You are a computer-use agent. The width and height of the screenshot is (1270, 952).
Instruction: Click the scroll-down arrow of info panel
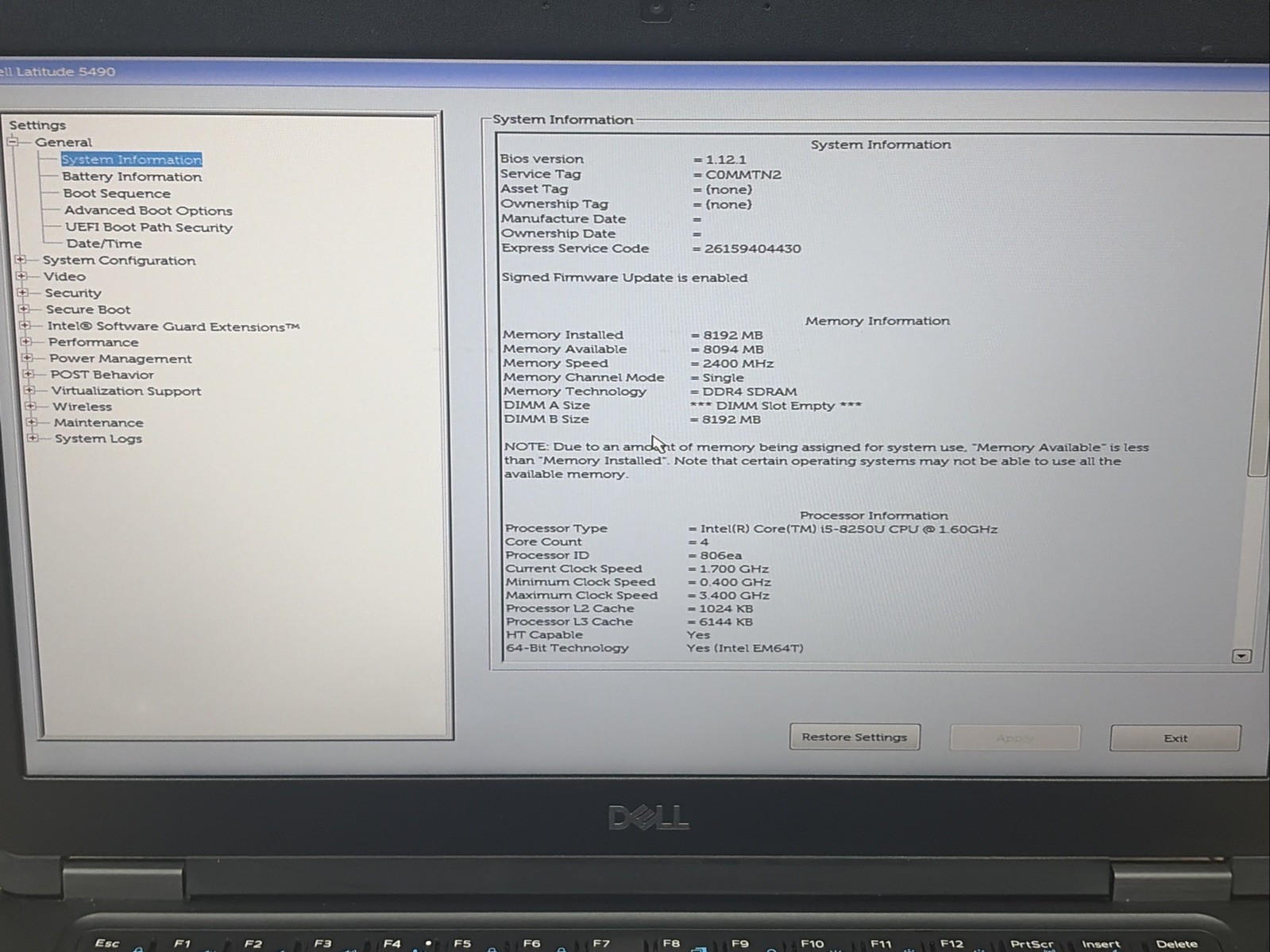click(1241, 656)
